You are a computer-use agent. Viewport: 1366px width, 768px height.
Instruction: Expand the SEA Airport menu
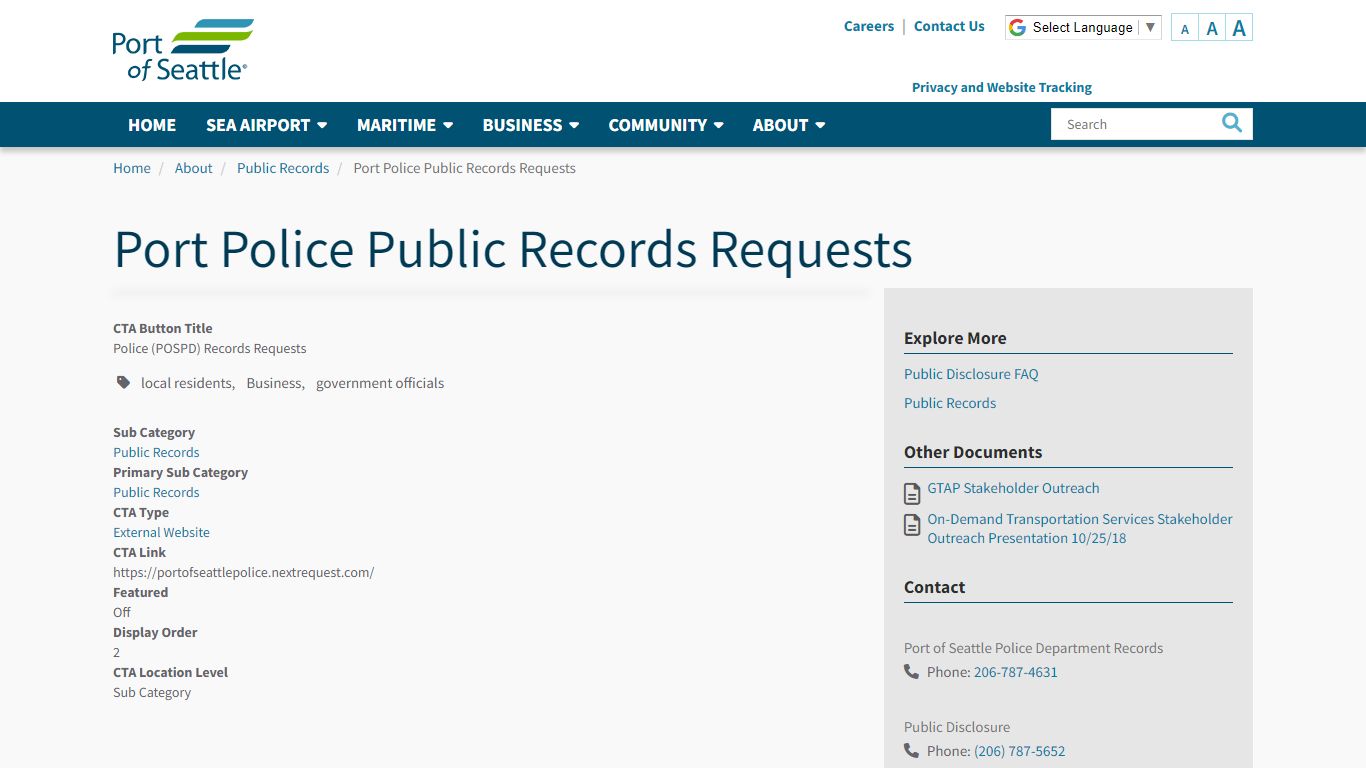point(267,125)
